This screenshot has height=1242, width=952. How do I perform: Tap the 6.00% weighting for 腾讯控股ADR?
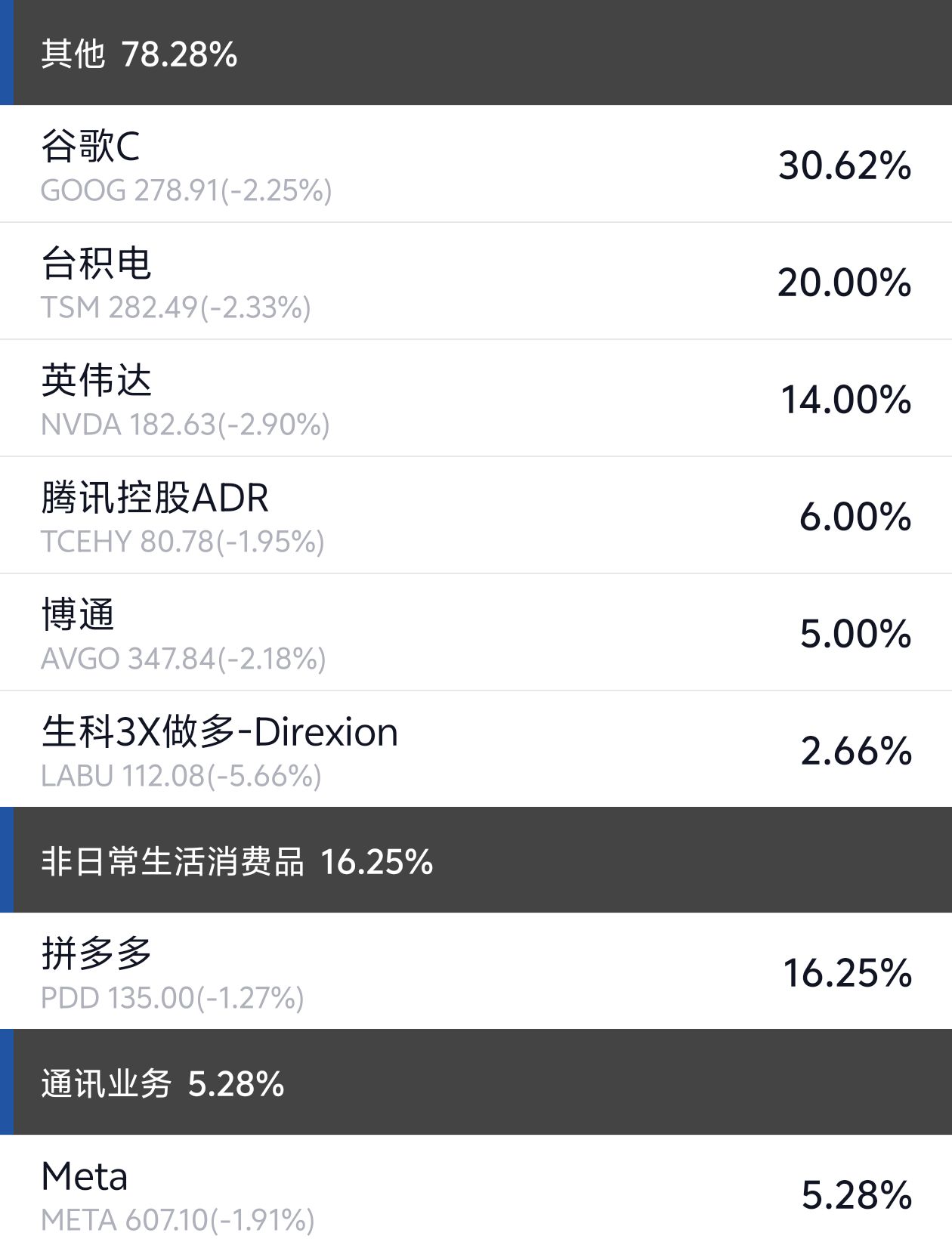coord(855,517)
